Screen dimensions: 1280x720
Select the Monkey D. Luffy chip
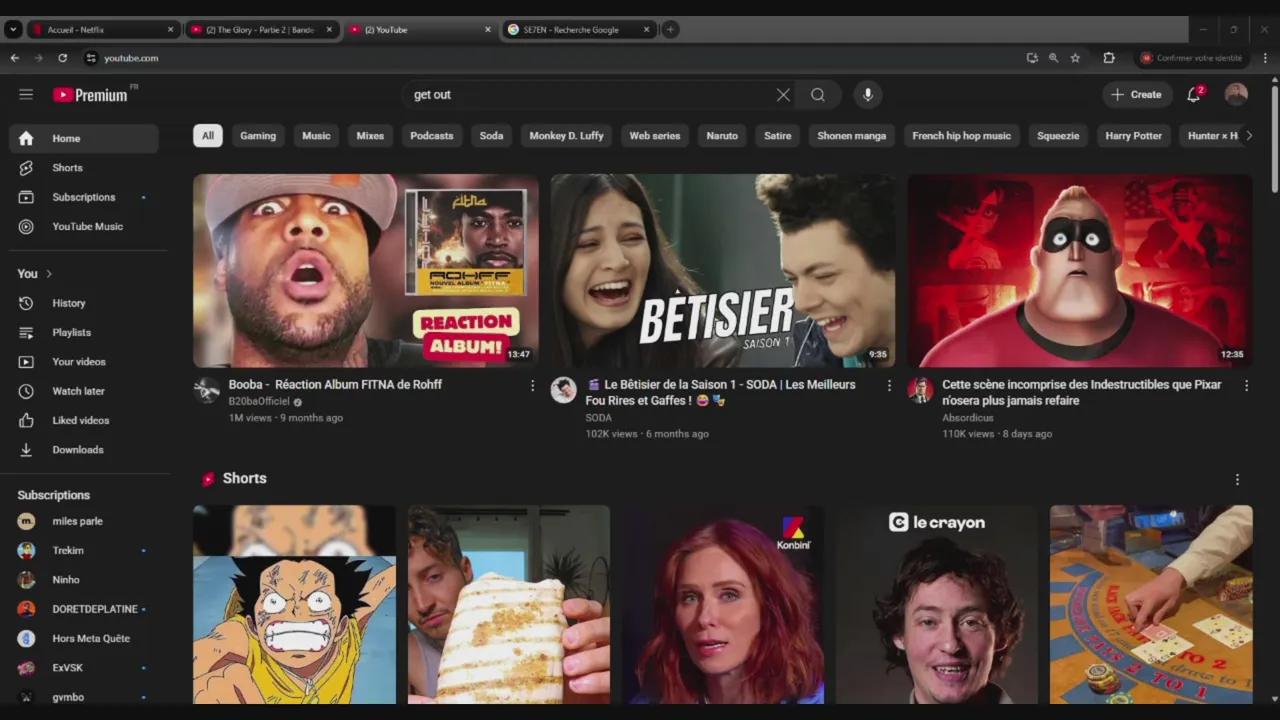pyautogui.click(x=566, y=136)
